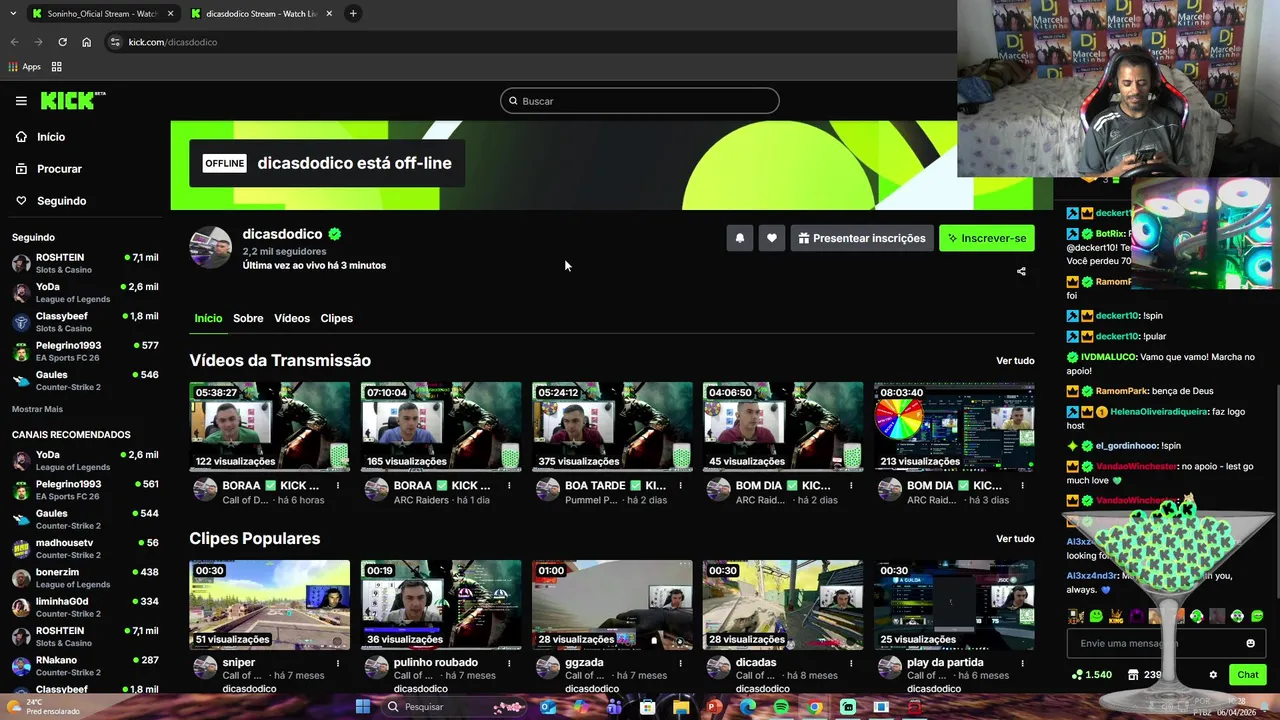This screenshot has width=1280, height=720.
Task: Open Spotify from the taskbar
Action: (x=781, y=707)
